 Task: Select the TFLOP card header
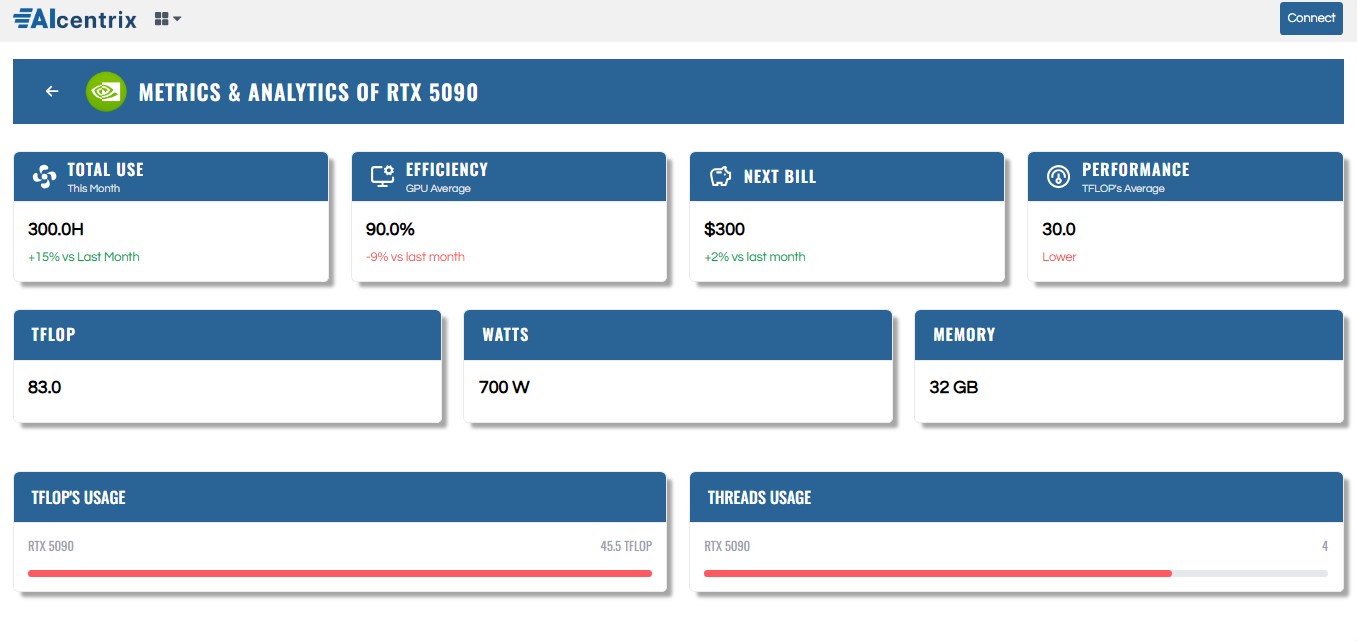[x=227, y=335]
